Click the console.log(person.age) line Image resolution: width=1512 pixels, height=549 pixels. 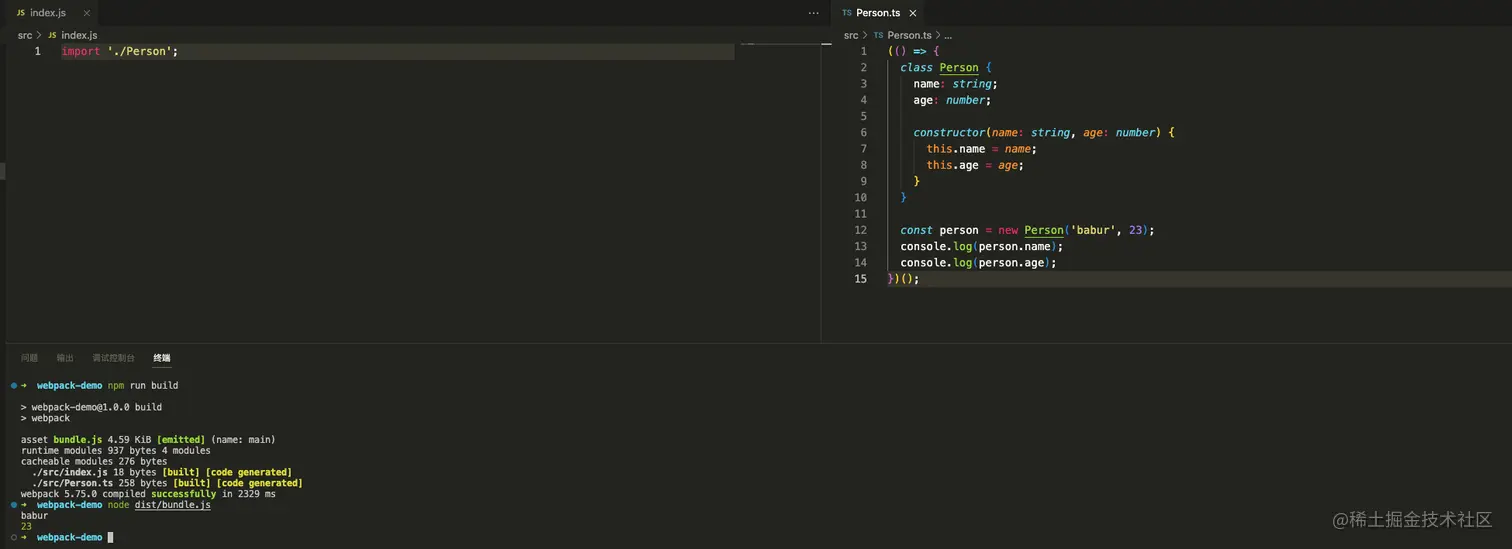[x=978, y=263]
